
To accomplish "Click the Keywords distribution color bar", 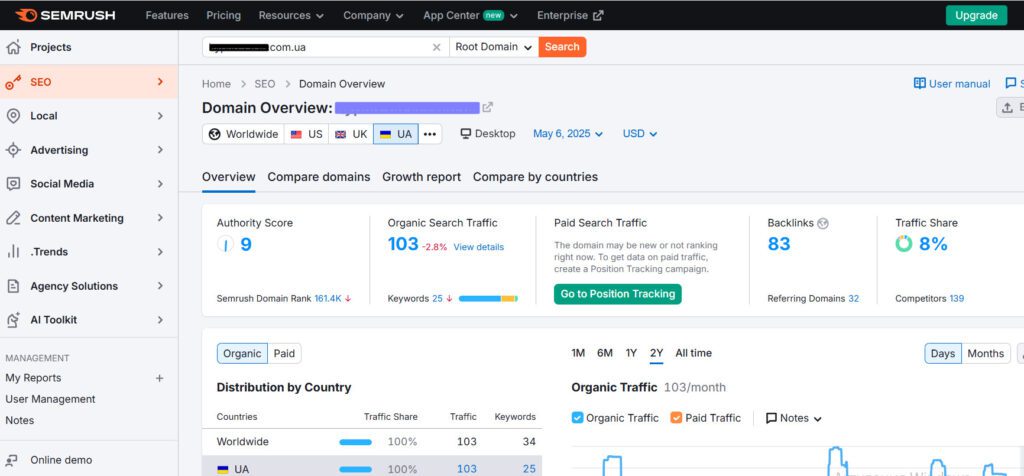I will [x=488, y=298].
